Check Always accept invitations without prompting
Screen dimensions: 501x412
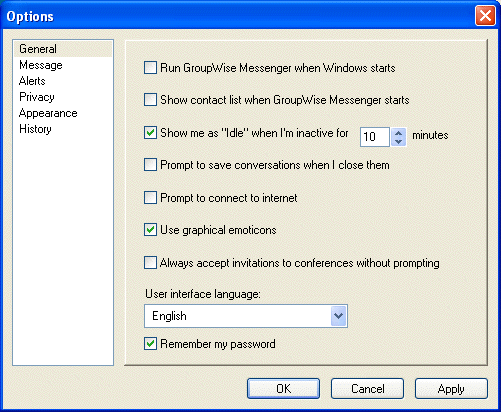[x=150, y=262]
